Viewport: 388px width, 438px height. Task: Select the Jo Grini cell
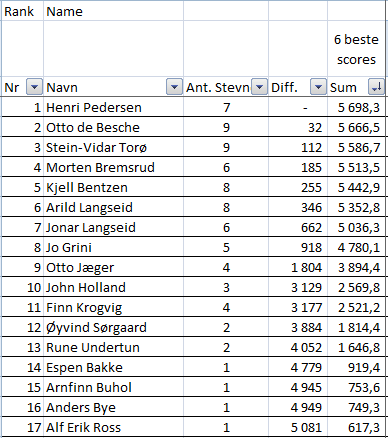click(113, 247)
